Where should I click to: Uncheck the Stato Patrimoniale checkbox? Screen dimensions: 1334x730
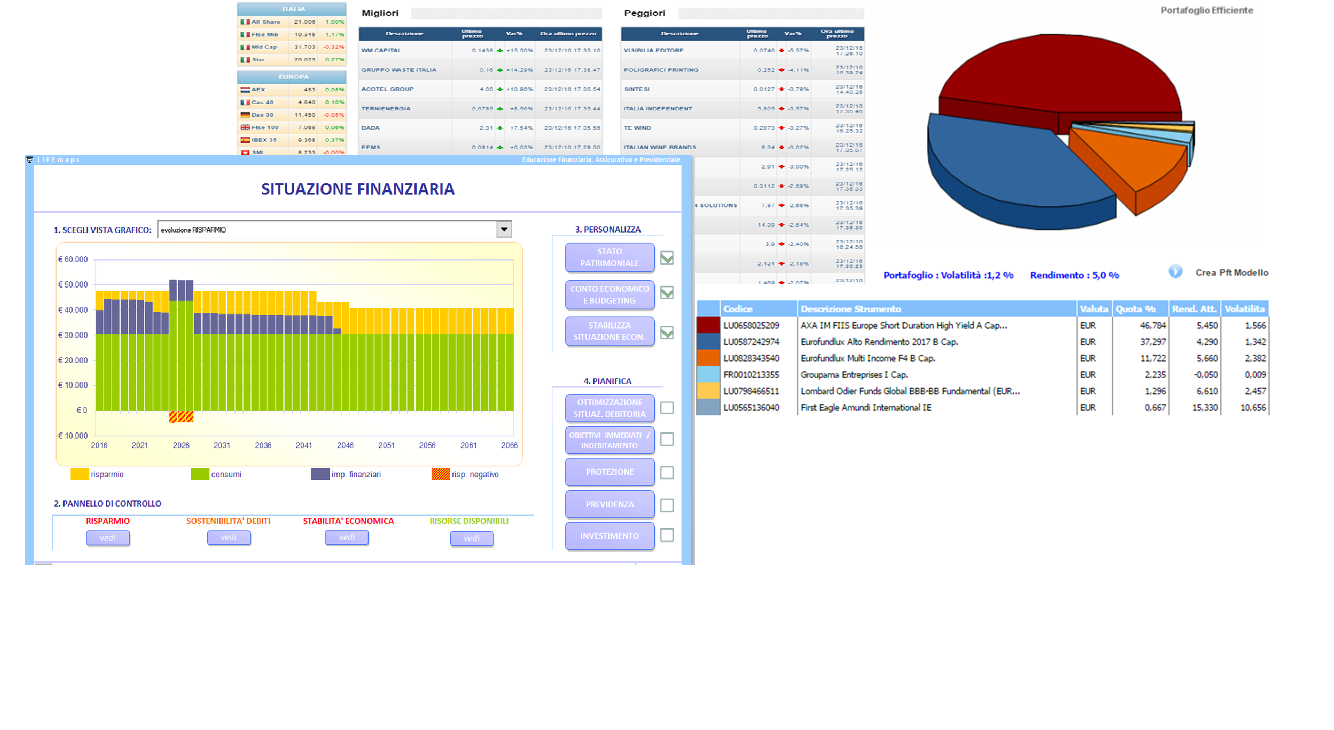(x=667, y=258)
